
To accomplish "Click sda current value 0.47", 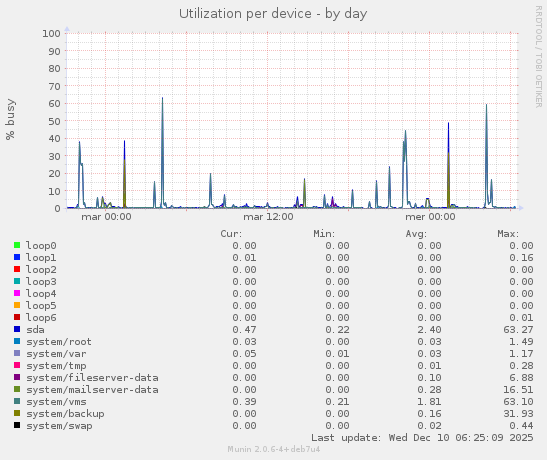I will [x=245, y=330].
